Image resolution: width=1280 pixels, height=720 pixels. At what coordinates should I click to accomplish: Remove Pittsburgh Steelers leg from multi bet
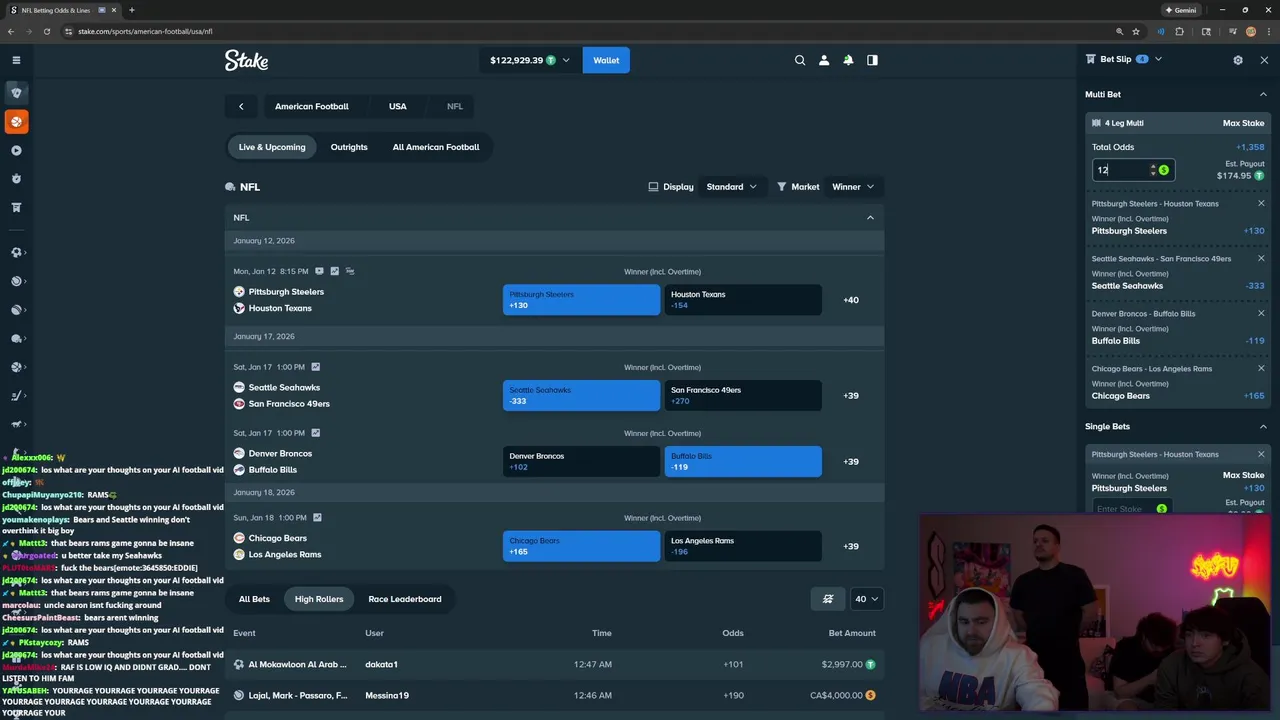coord(1261,204)
